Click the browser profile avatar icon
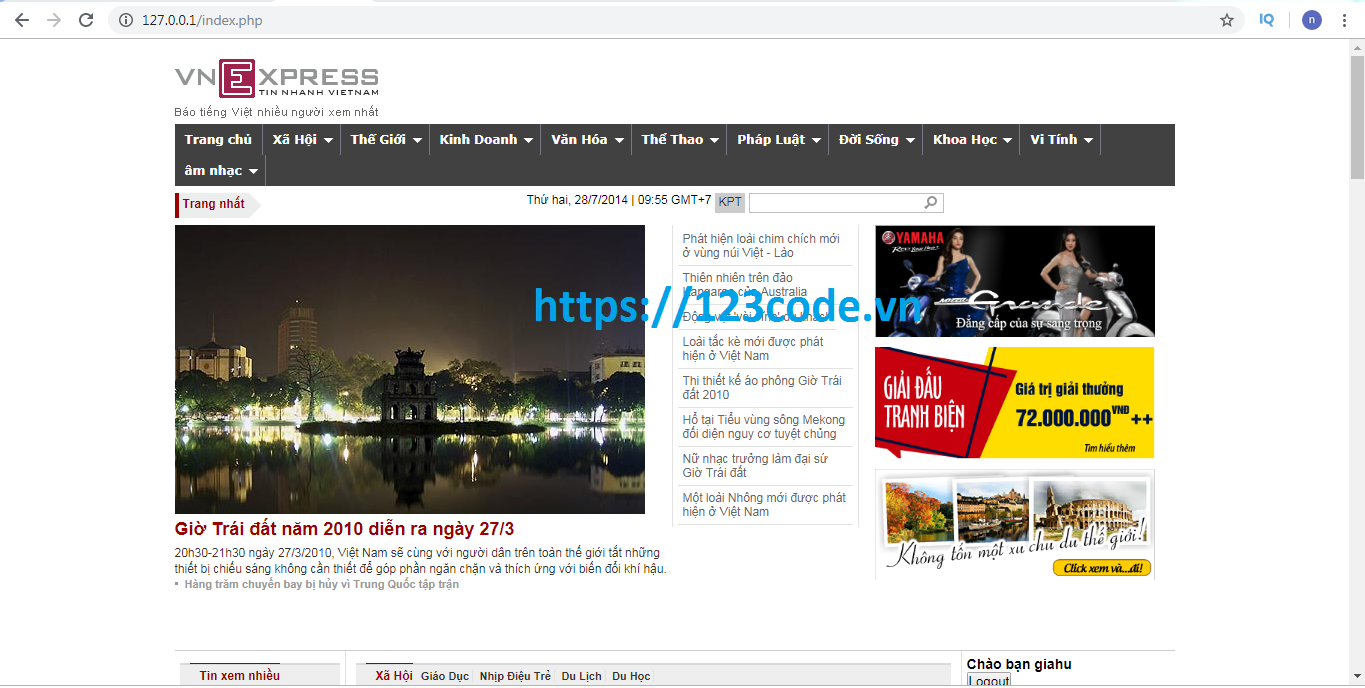 click(1311, 19)
